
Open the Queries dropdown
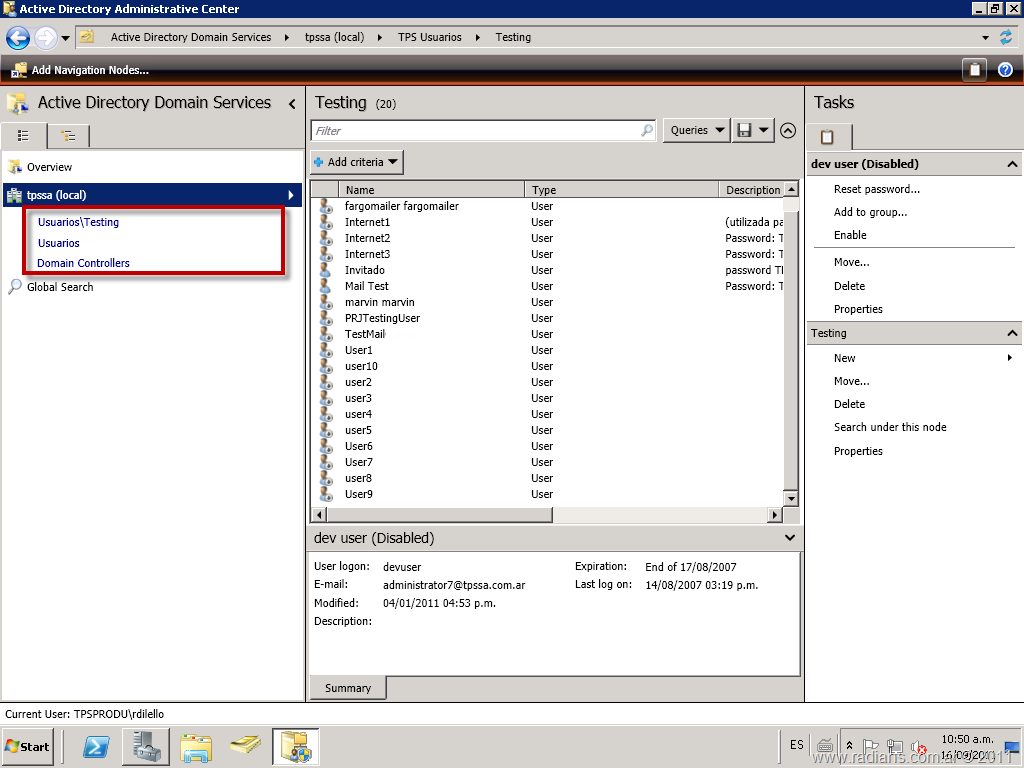tap(695, 130)
